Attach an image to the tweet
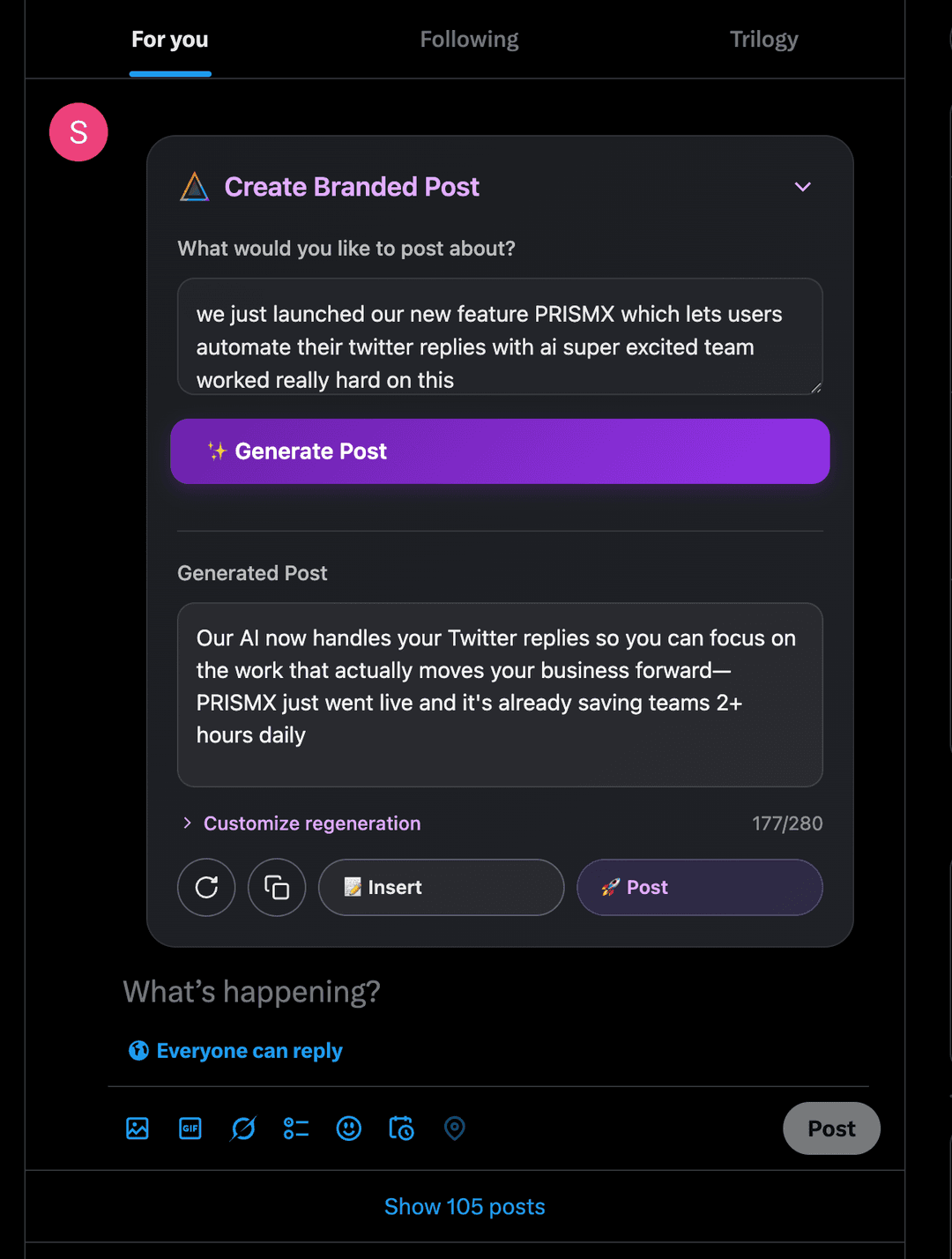The width and height of the screenshot is (952, 1259). coord(137,1129)
